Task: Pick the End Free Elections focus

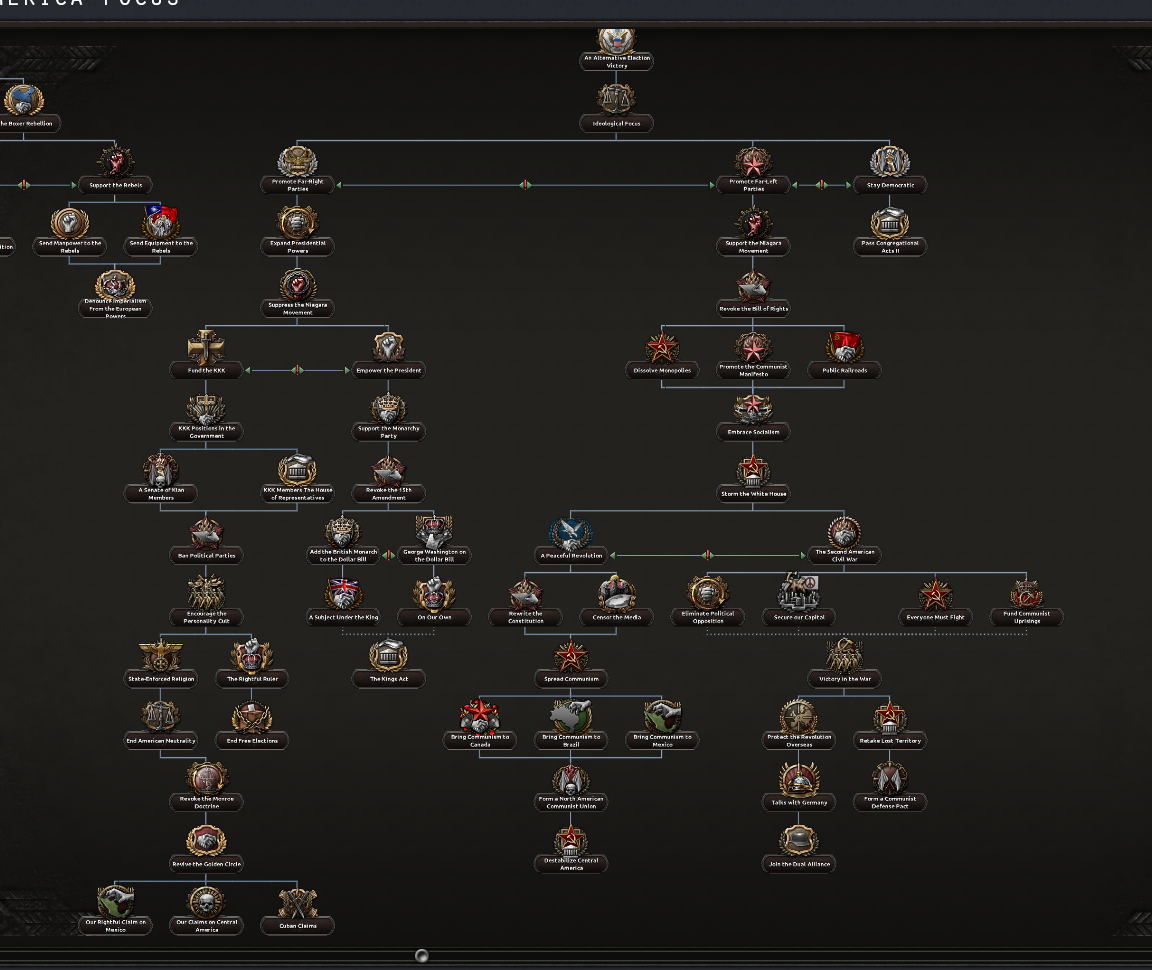Action: 252,726
